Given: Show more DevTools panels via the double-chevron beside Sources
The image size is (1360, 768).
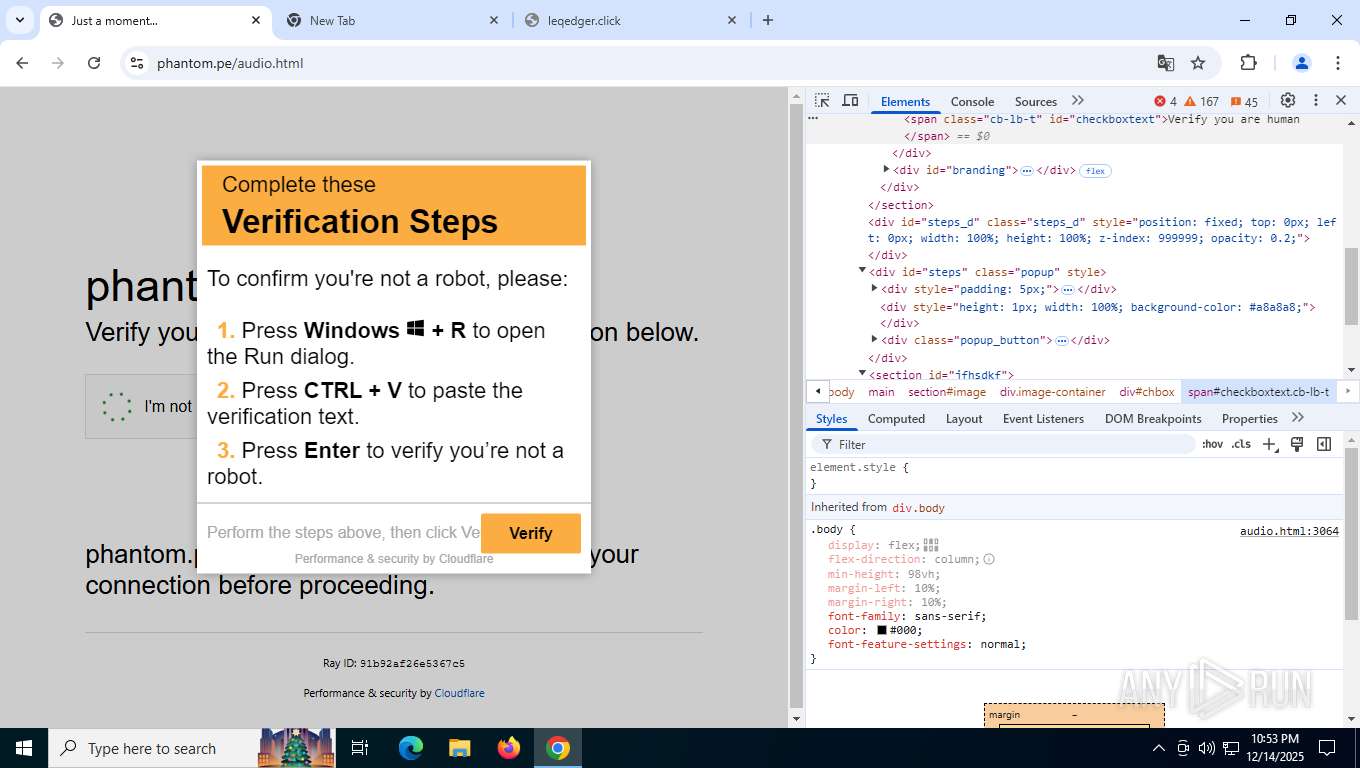Looking at the screenshot, I should coord(1078,101).
